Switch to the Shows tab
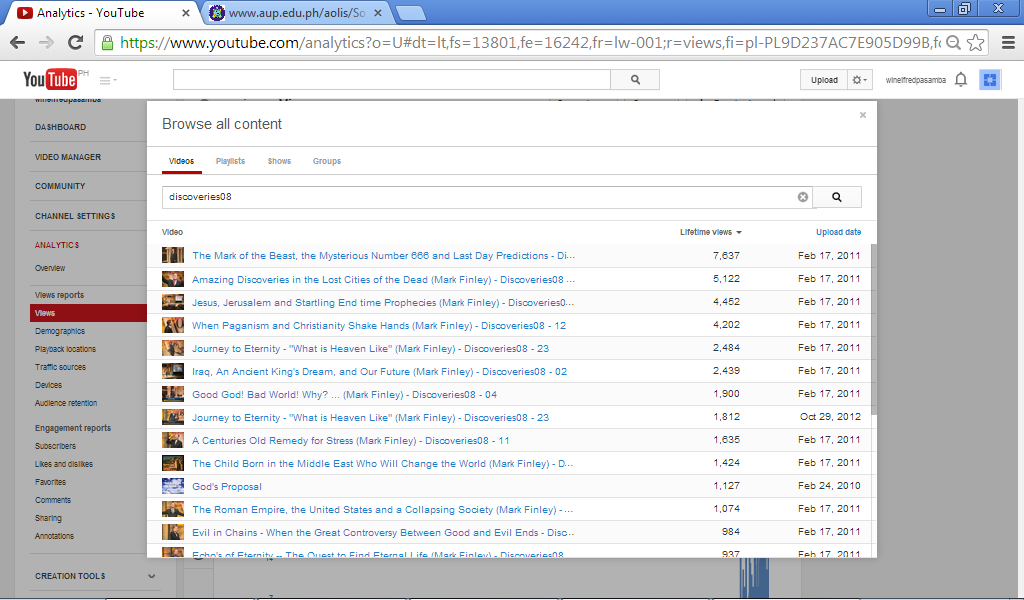This screenshot has height=600, width=1024. (x=280, y=161)
